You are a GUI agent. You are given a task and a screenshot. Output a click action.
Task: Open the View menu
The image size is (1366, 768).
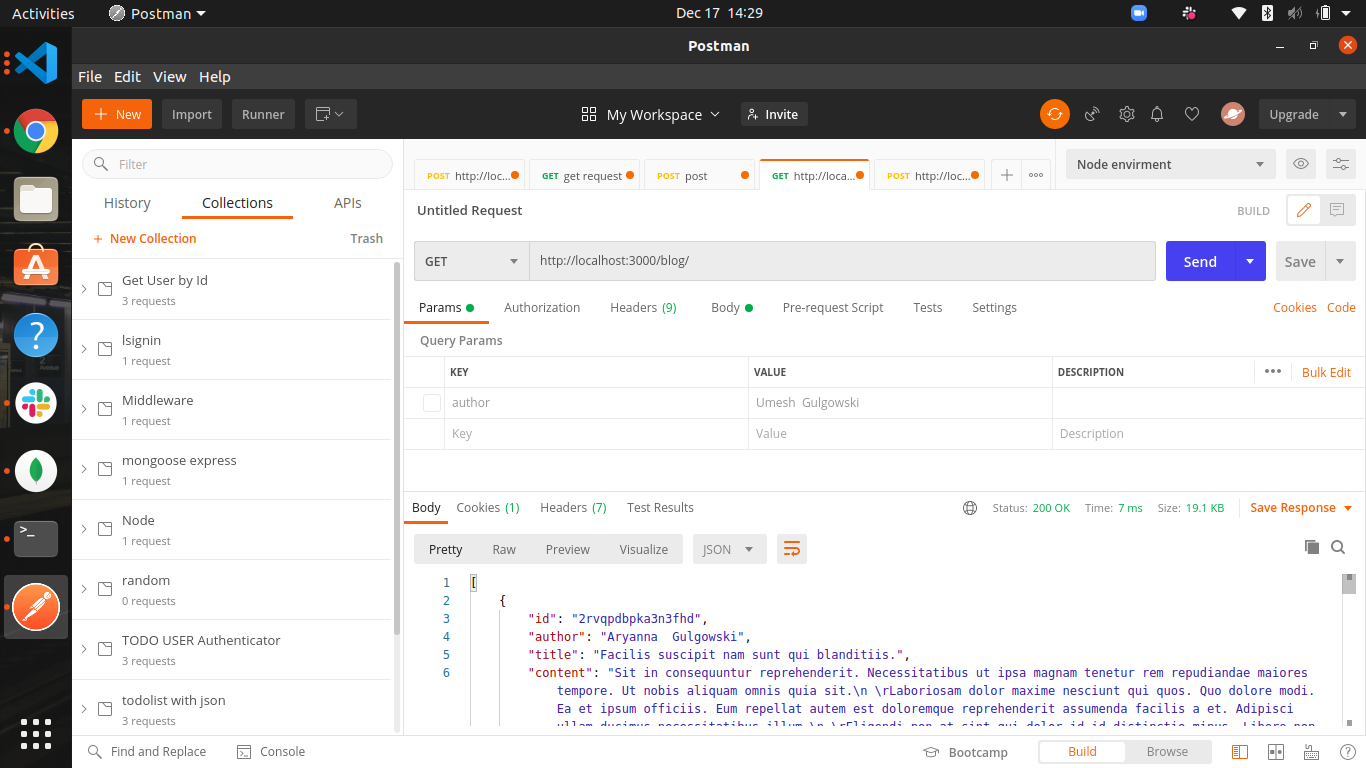point(169,77)
